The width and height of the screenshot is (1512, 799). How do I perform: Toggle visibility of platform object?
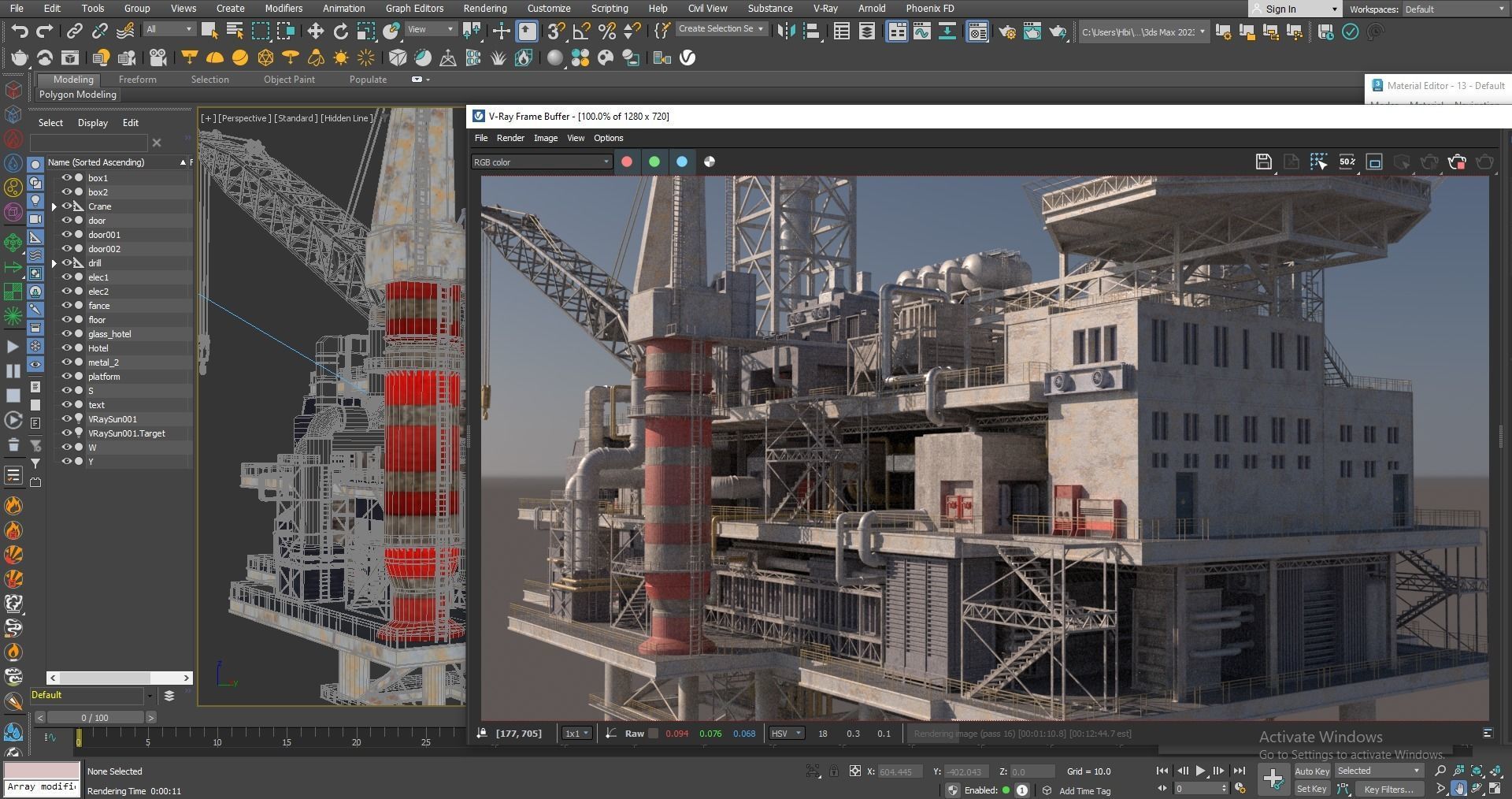pos(67,377)
